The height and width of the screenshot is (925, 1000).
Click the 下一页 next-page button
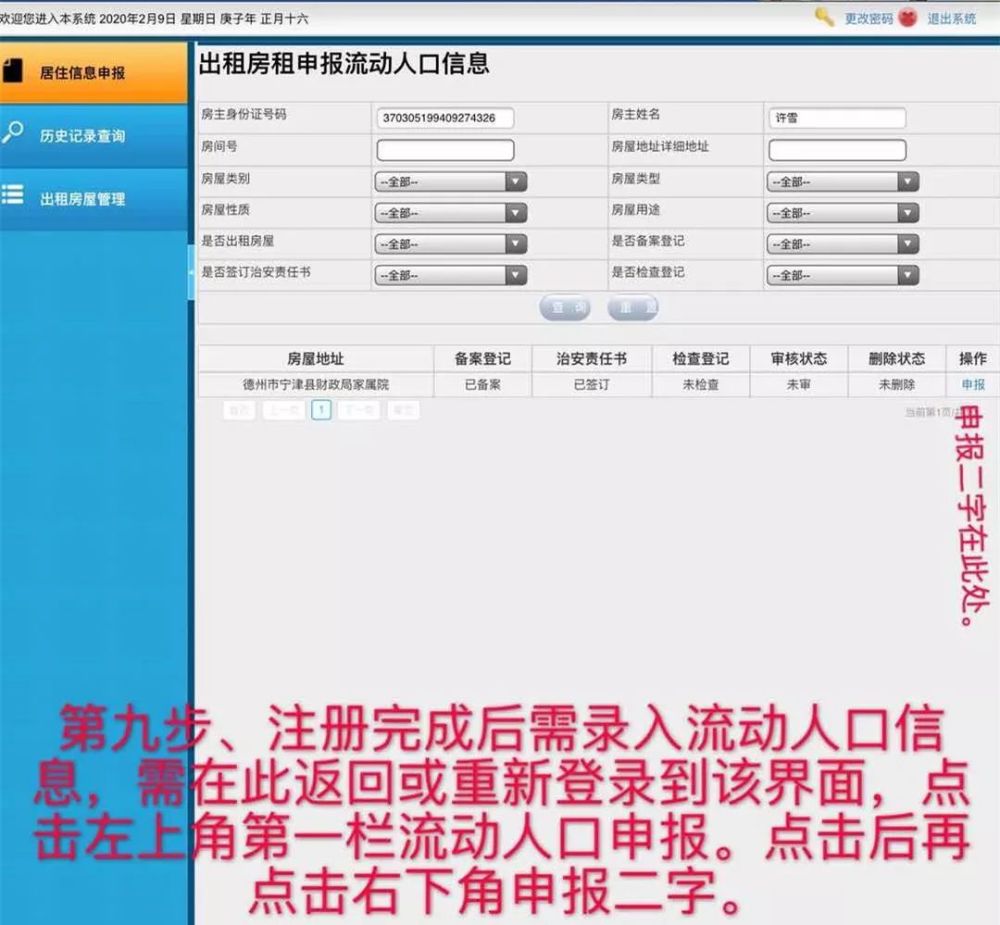tap(359, 410)
